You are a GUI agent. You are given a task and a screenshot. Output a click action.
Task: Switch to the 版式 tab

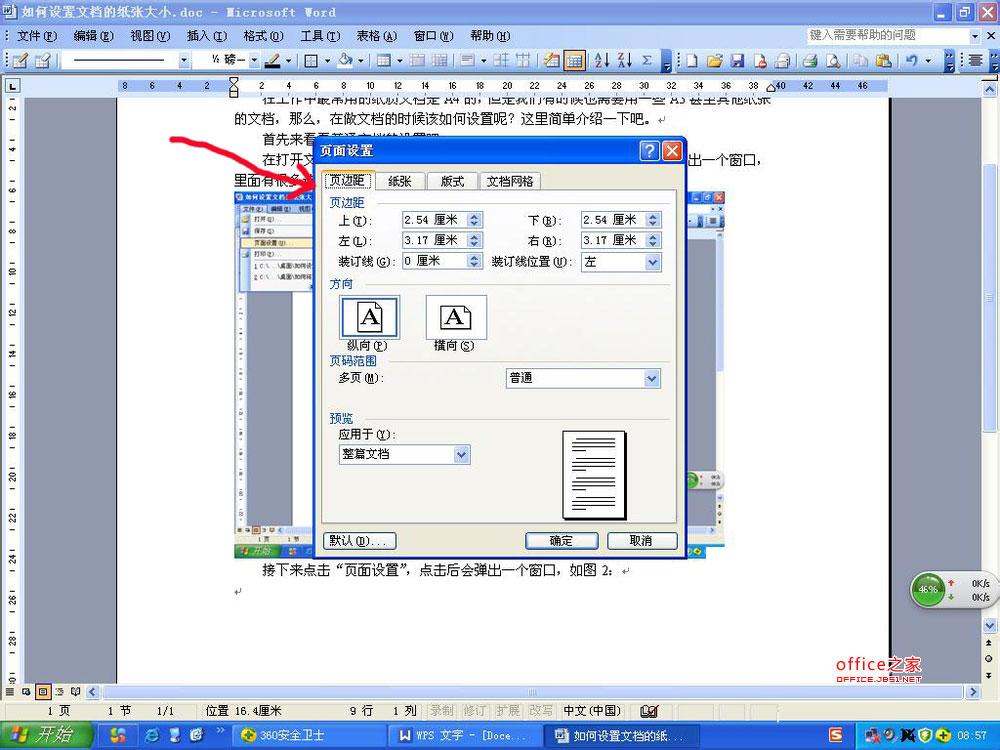[x=452, y=181]
